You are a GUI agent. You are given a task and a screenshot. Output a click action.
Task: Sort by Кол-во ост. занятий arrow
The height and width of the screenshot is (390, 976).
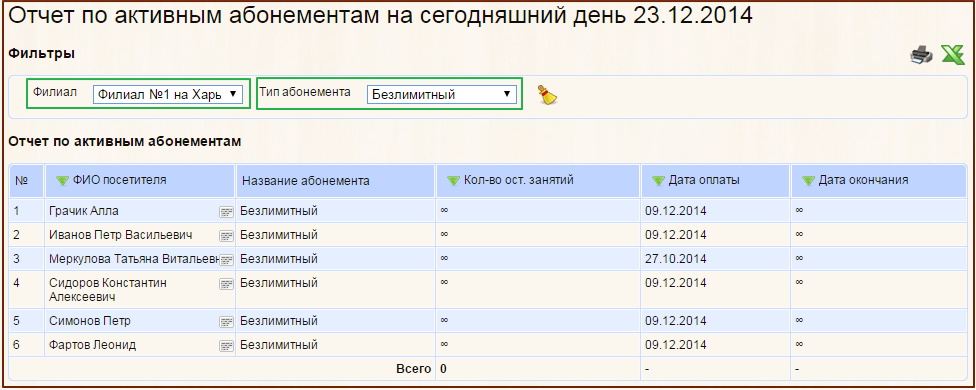454,181
